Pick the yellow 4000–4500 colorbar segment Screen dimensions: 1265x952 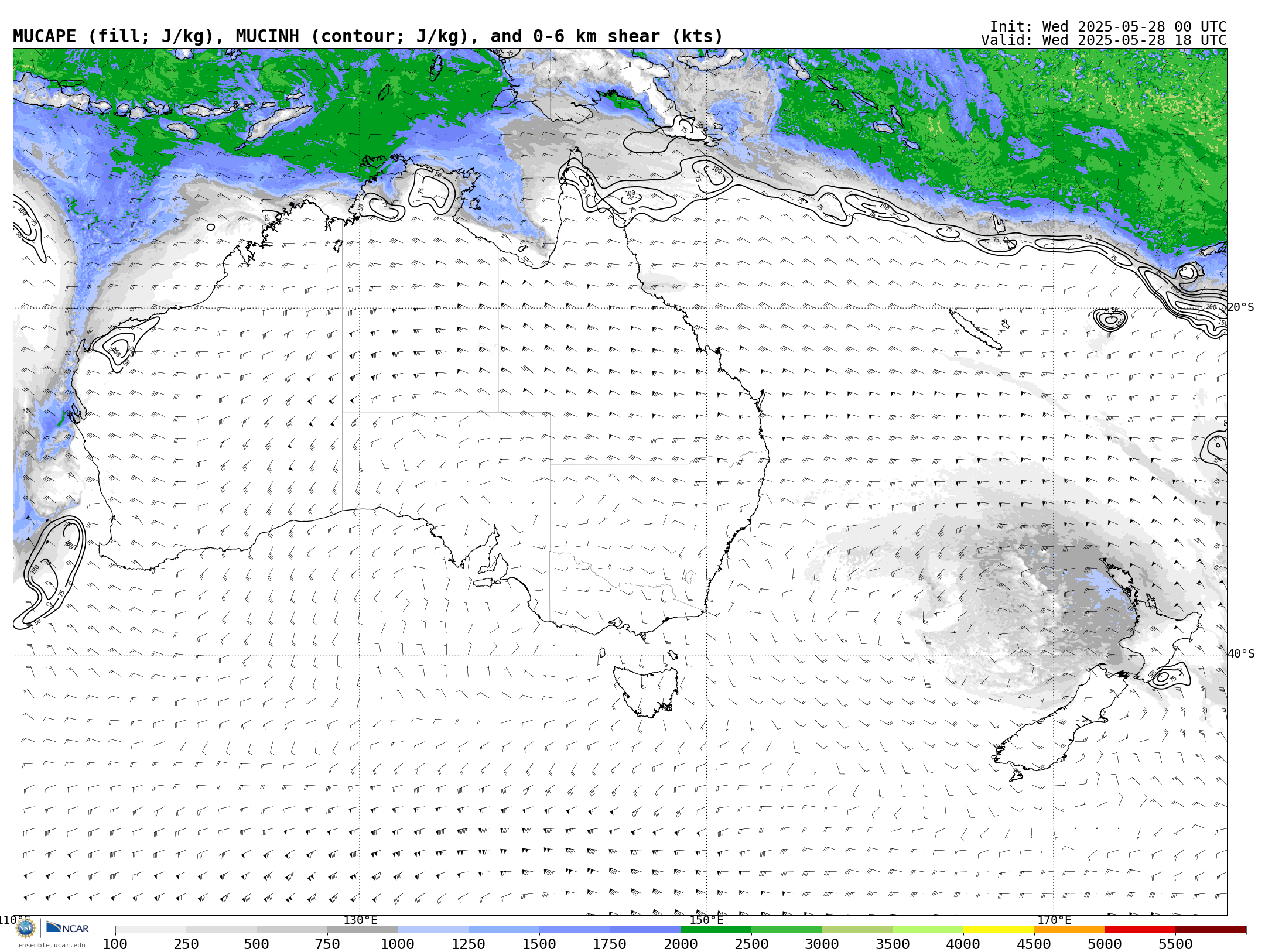999,930
